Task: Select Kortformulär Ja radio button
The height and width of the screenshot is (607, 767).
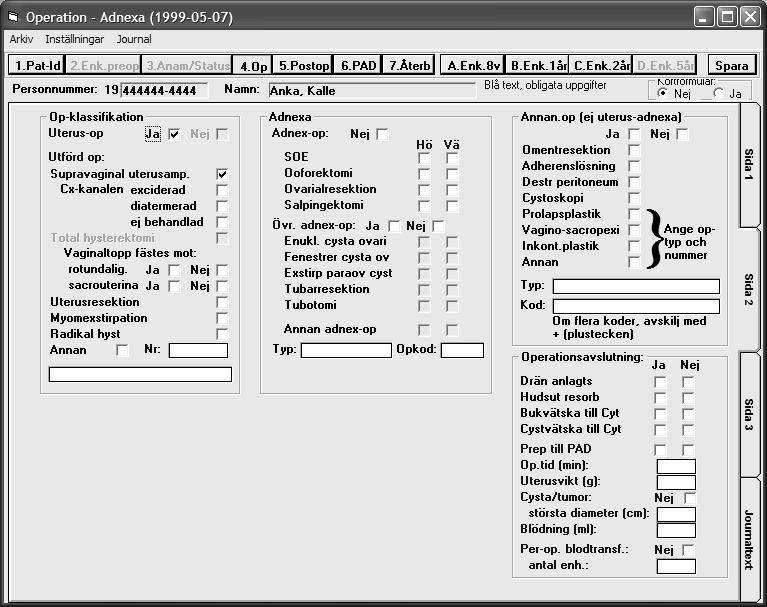Action: click(x=719, y=93)
